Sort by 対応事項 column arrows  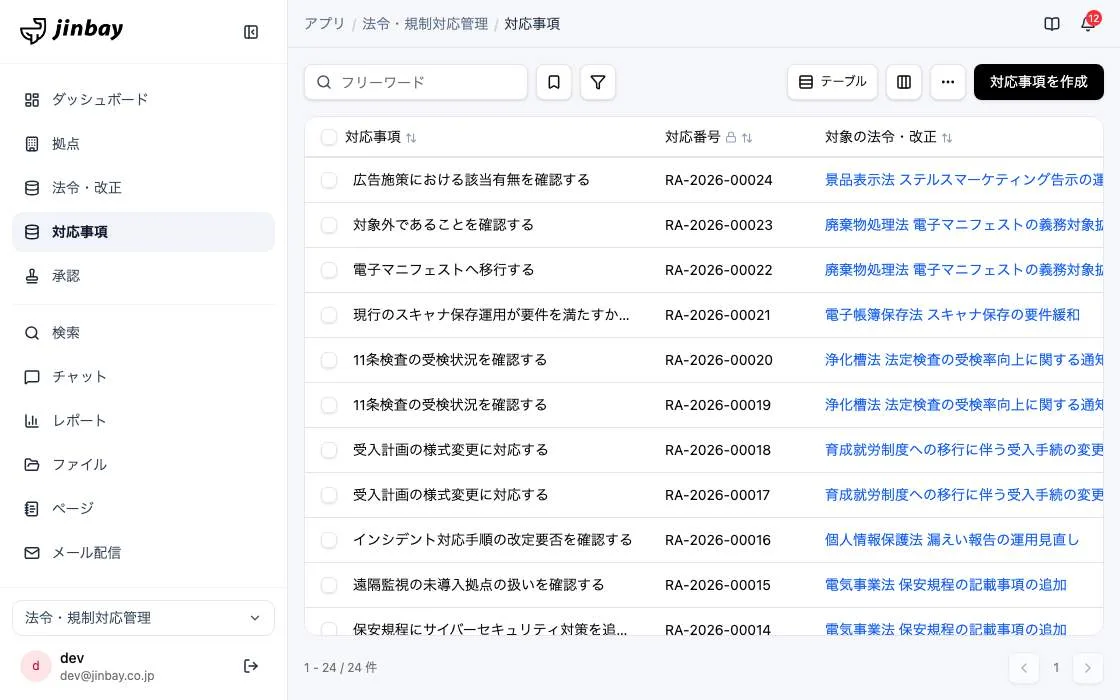click(411, 138)
